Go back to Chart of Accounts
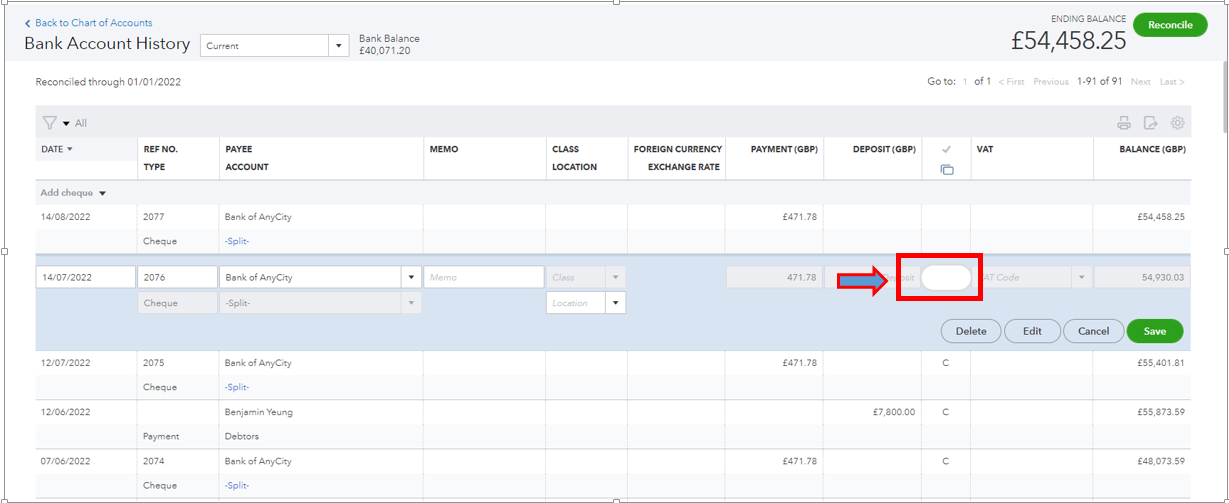 pyautogui.click(x=88, y=22)
